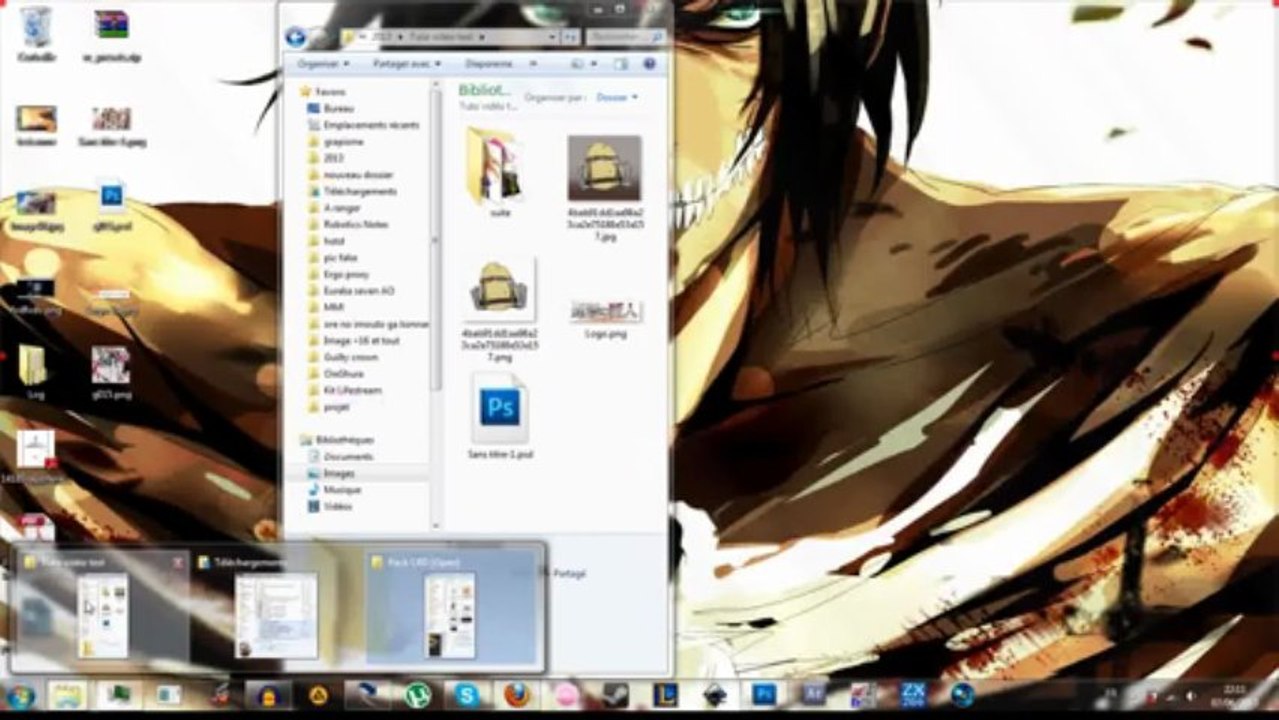Click the change view icon in toolbar
The image size is (1279, 720).
(578, 64)
